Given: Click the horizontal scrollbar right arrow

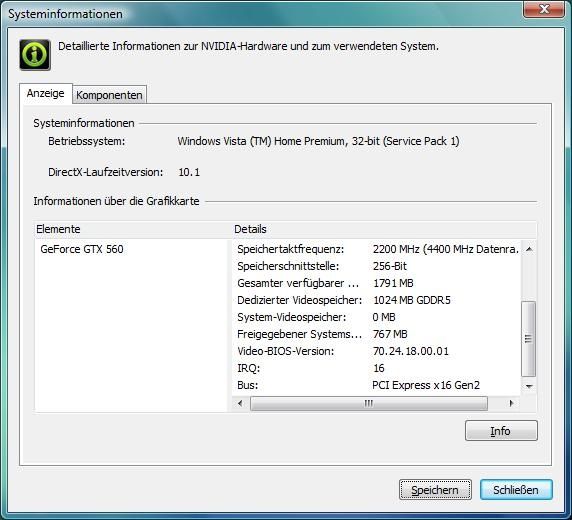Looking at the screenshot, I should (x=511, y=403).
